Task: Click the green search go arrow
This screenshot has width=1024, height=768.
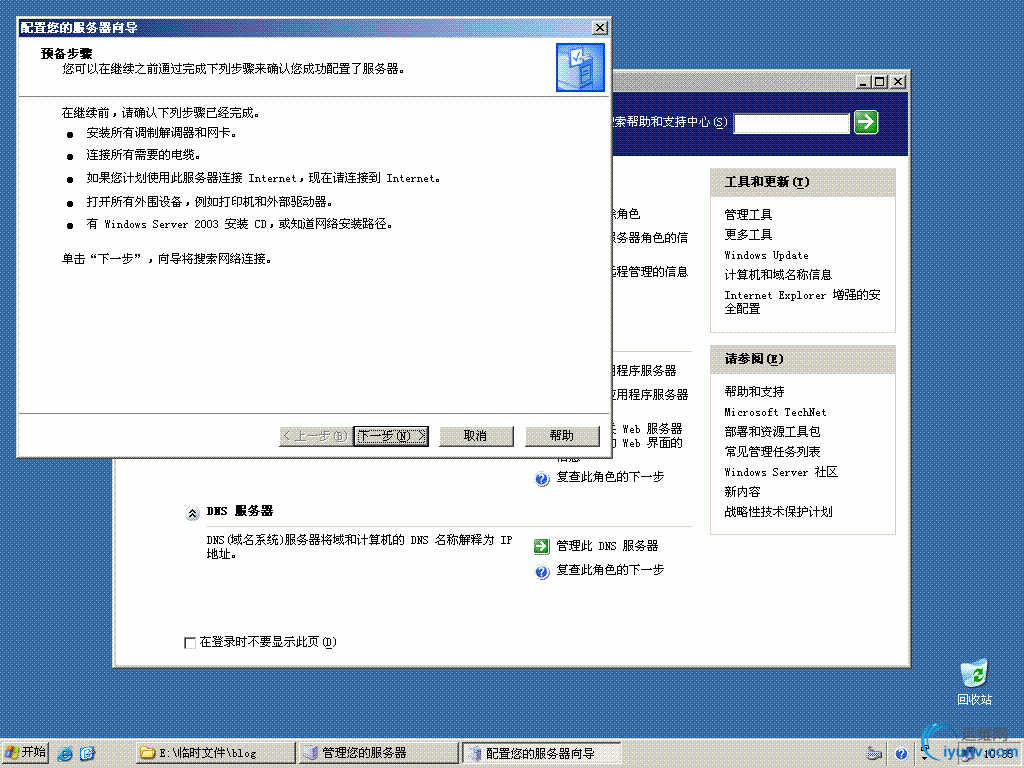Action: (866, 122)
